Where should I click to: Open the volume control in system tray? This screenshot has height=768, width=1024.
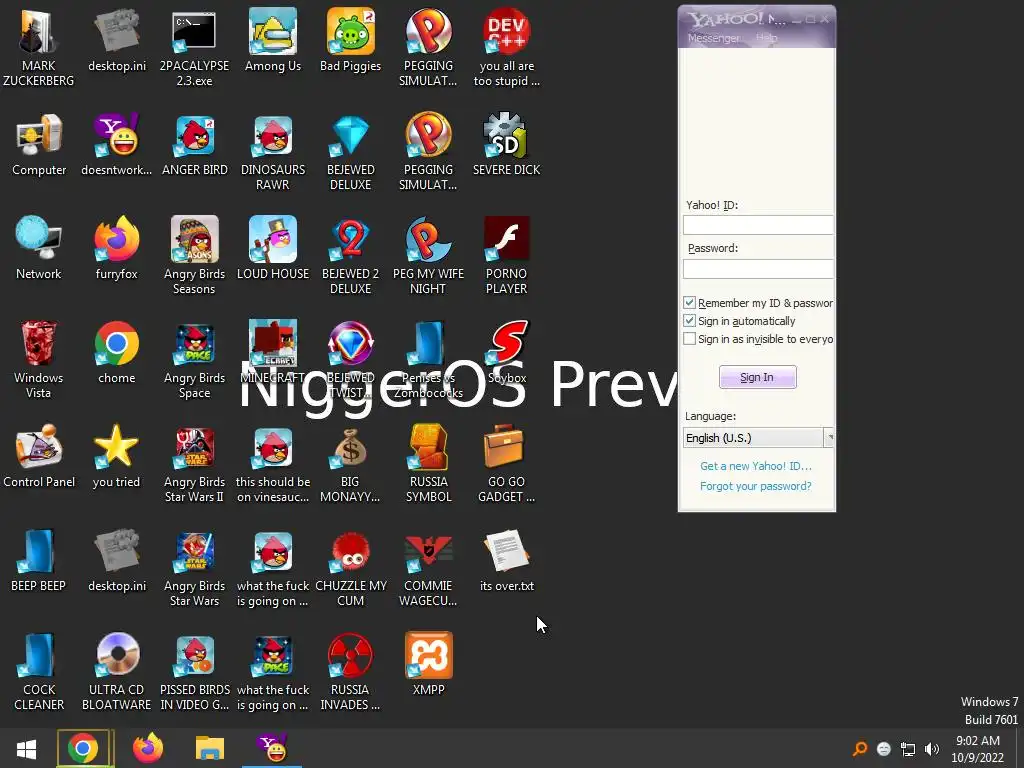pyautogui.click(x=932, y=749)
